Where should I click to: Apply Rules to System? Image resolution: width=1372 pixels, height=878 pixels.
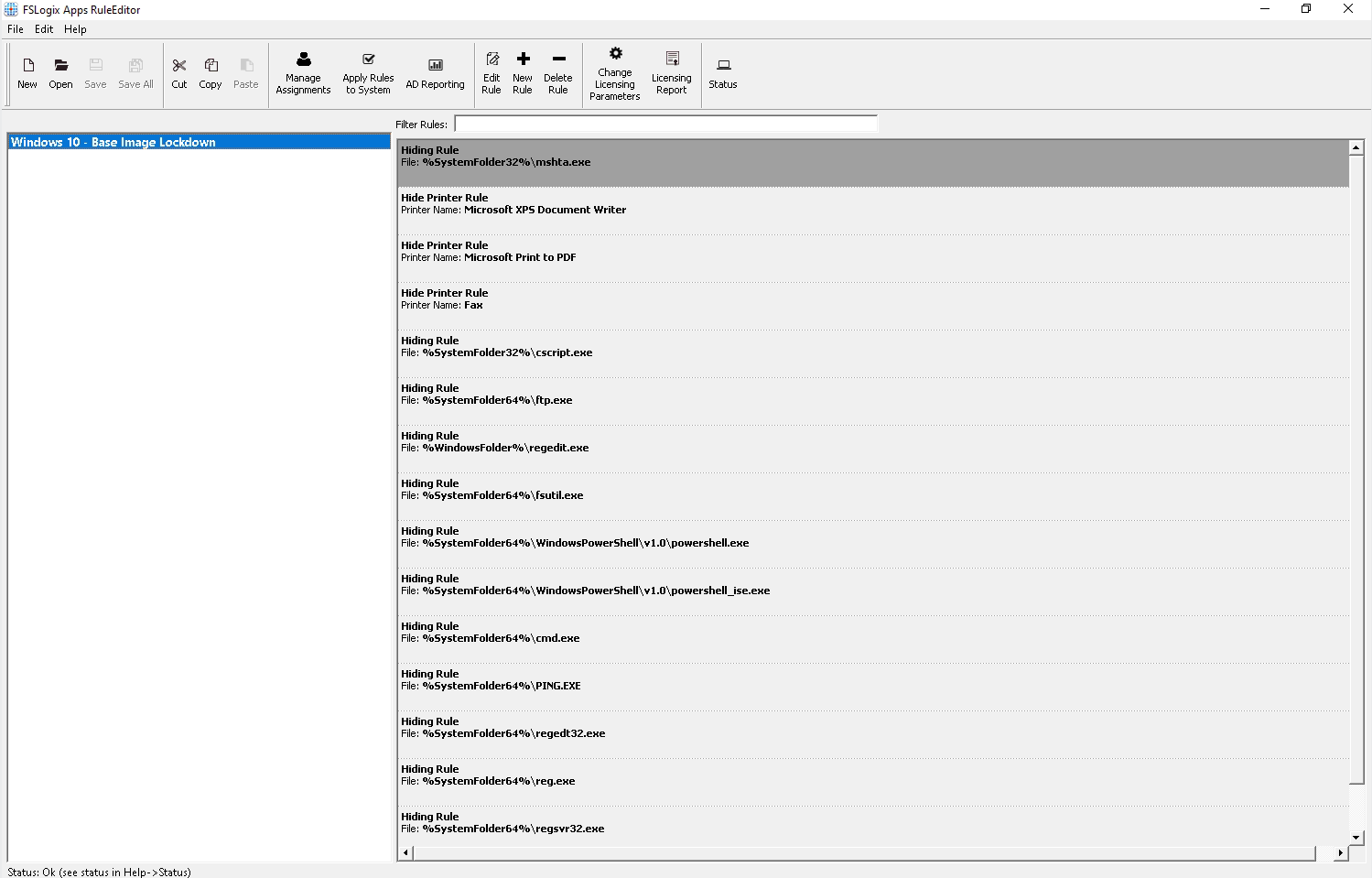[368, 73]
